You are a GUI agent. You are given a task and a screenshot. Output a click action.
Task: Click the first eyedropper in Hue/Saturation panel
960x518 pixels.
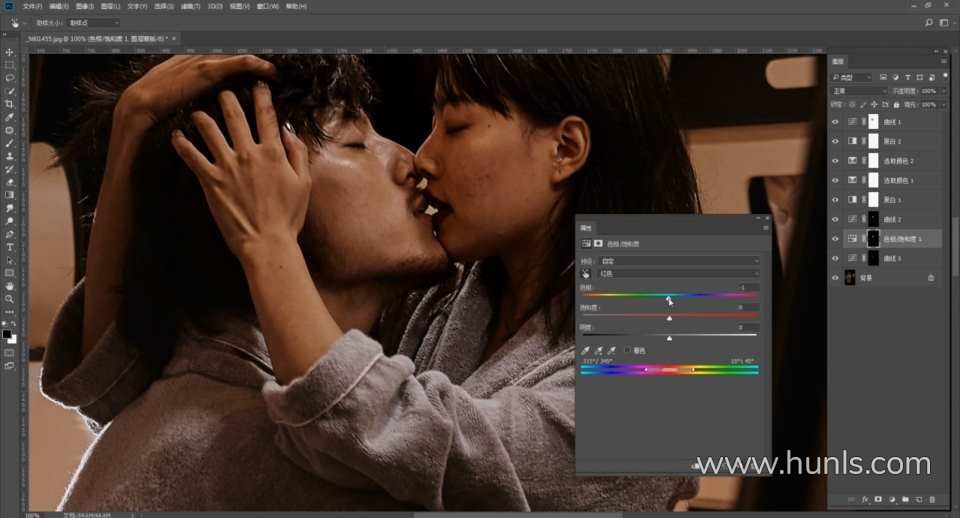[x=587, y=350]
